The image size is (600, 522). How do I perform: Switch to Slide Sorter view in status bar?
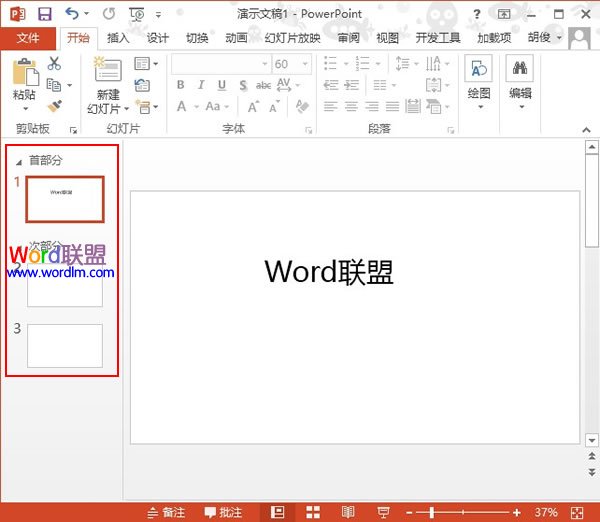click(x=313, y=512)
